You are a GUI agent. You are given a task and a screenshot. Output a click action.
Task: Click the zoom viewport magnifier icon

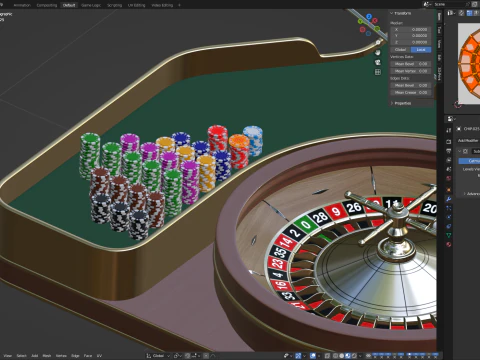point(378,42)
